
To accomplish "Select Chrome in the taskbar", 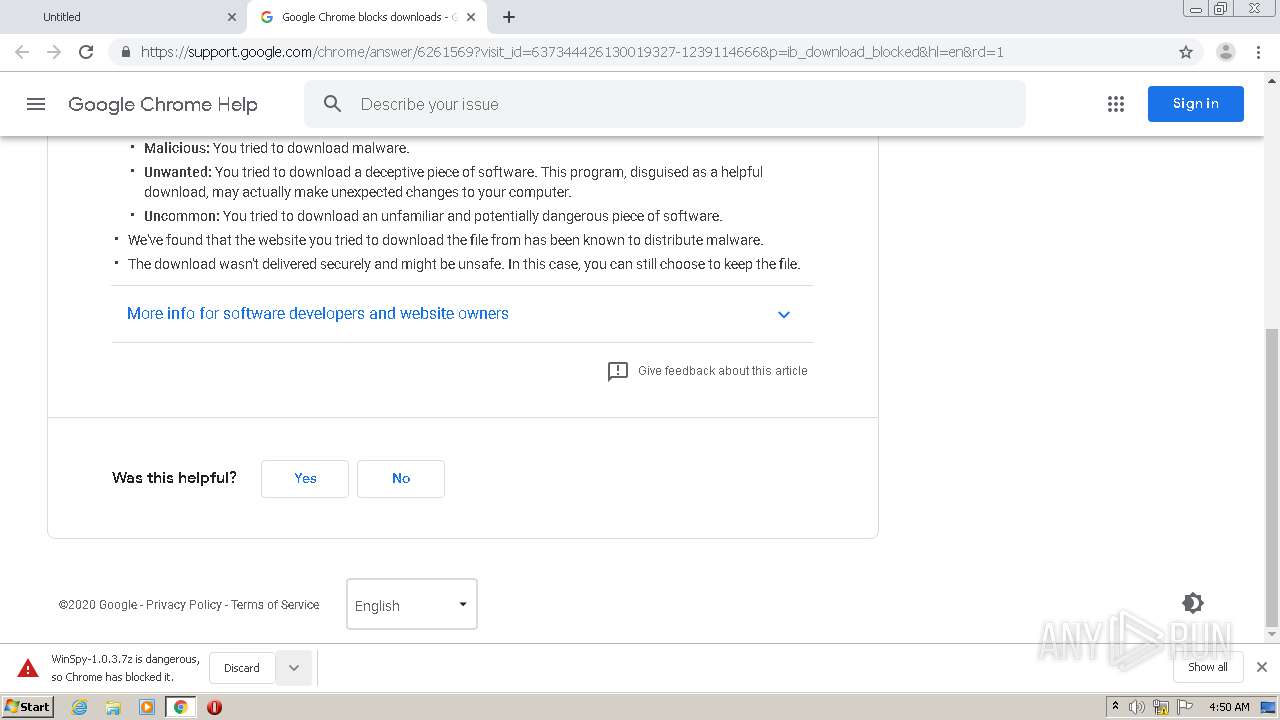I will [180, 707].
